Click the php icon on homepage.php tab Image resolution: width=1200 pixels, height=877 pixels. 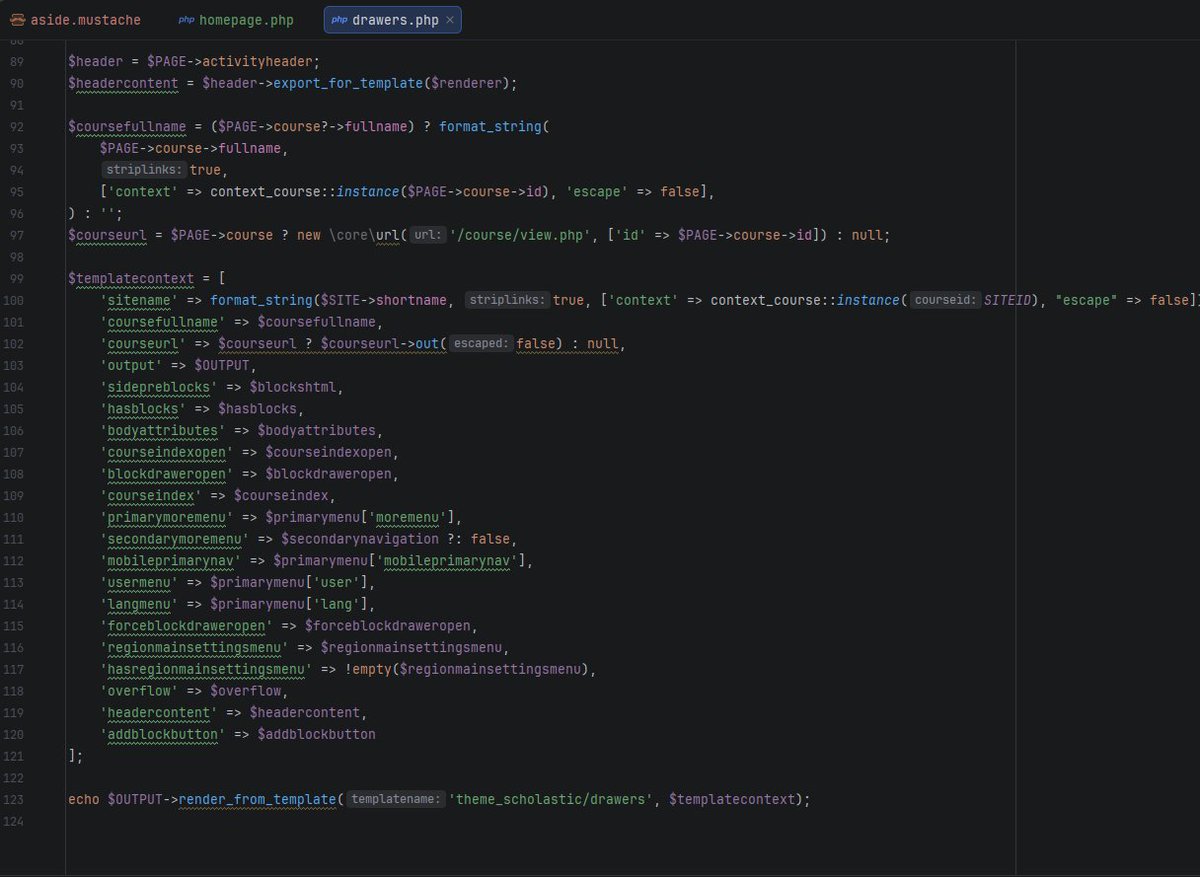(x=187, y=20)
